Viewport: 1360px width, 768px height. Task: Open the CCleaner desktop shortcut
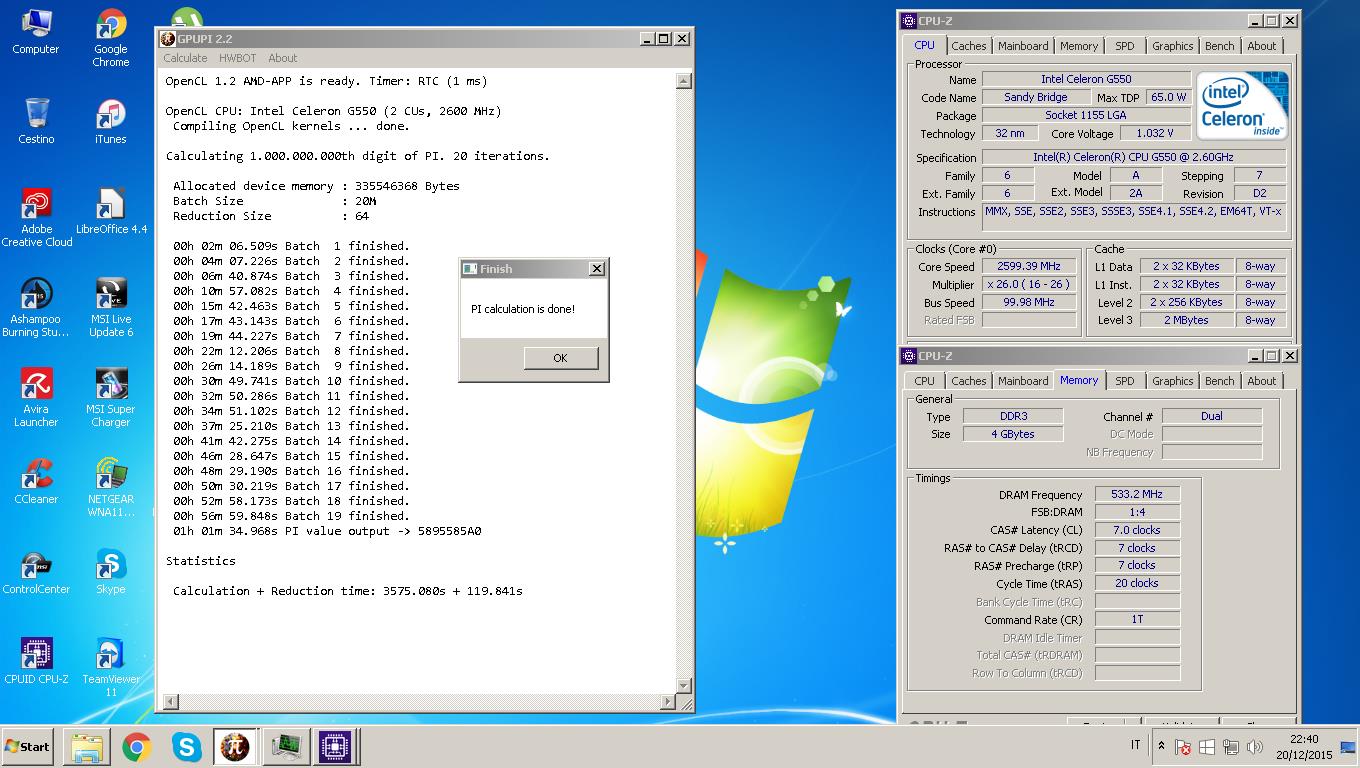pos(36,481)
